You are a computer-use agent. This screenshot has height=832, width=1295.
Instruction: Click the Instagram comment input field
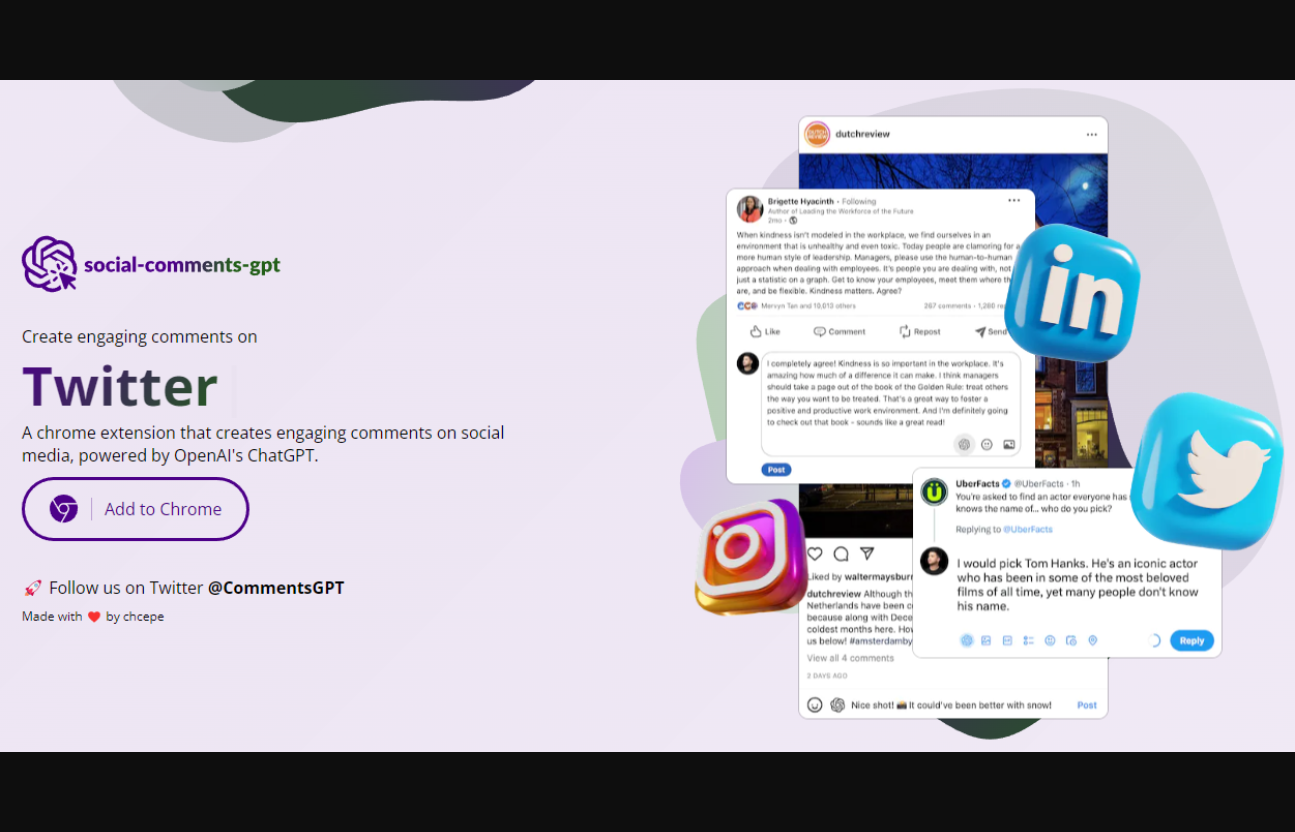coord(950,705)
